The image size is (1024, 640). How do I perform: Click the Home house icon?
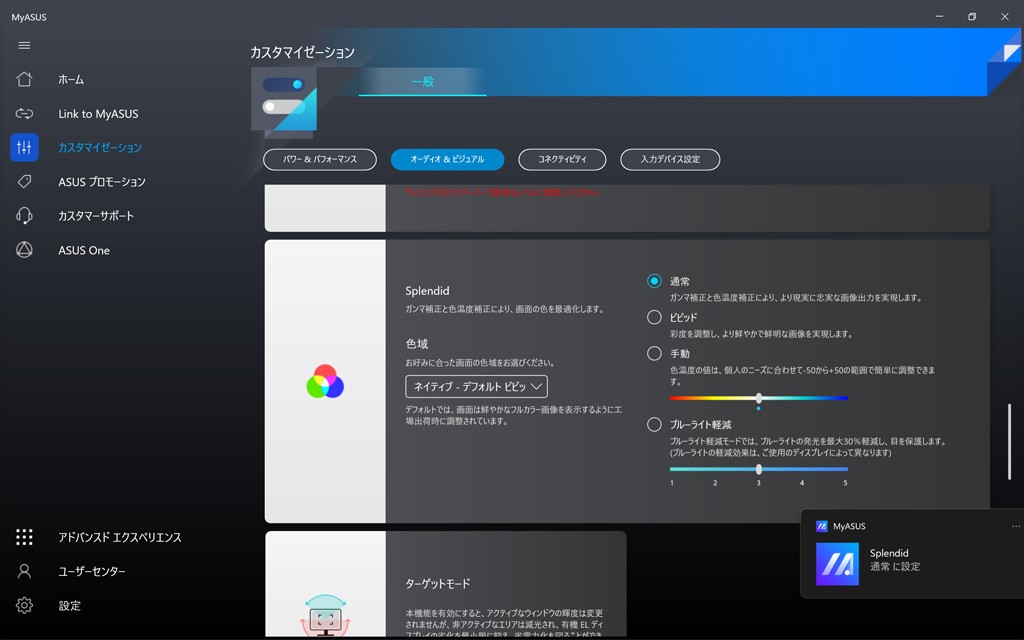click(x=24, y=80)
